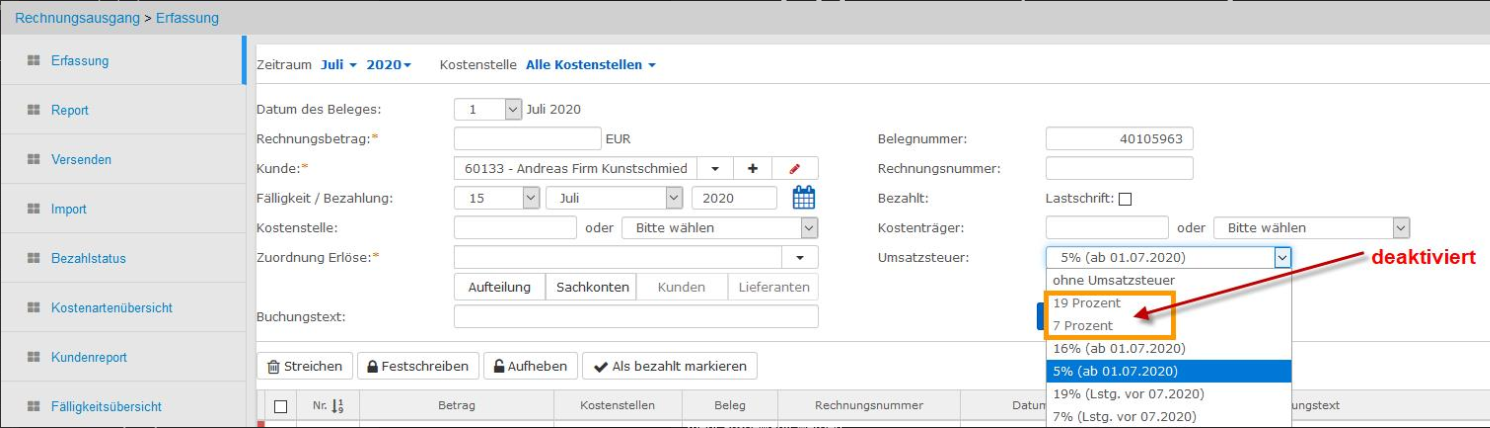
Task: Select the 19 Prozent option
Action: tap(1169, 303)
